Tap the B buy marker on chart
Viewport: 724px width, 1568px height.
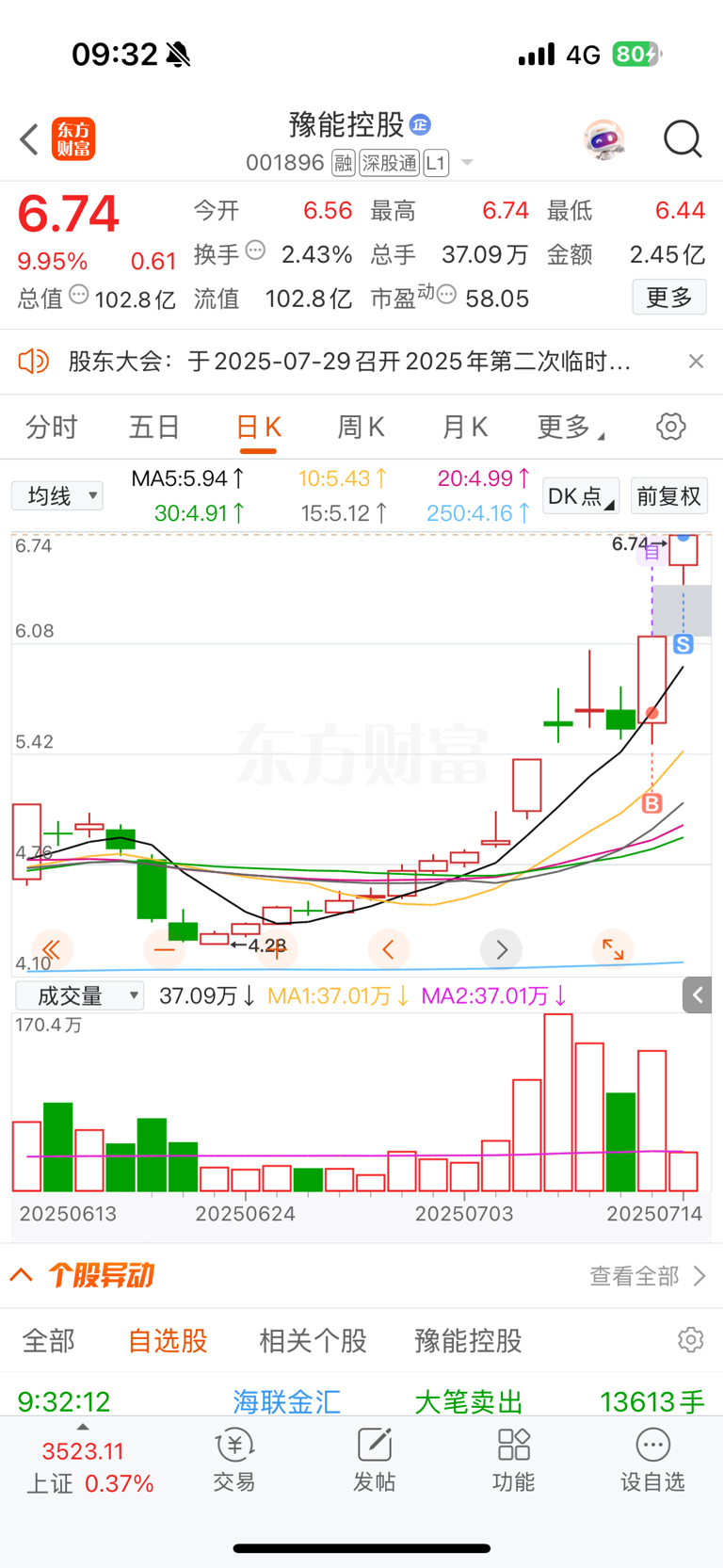(x=652, y=803)
